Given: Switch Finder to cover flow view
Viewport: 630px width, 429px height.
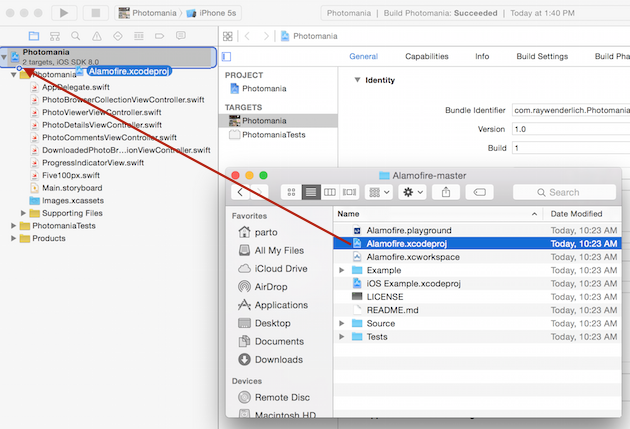Looking at the screenshot, I should click(349, 192).
